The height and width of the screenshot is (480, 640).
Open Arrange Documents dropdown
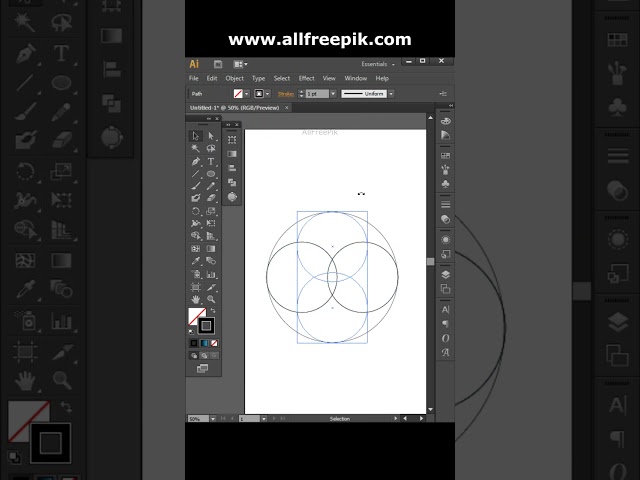pyautogui.click(x=240, y=64)
